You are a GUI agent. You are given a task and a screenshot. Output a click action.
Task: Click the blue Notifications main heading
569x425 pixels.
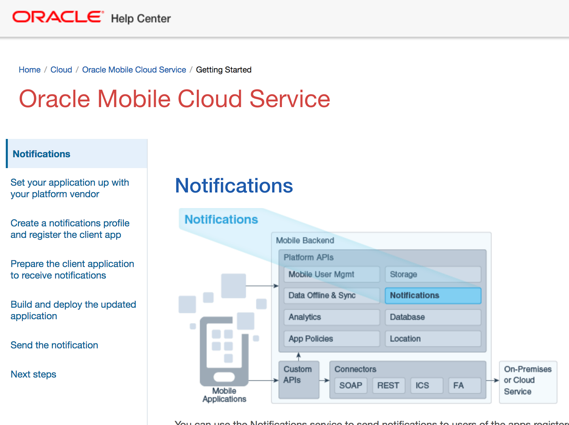coord(234,185)
